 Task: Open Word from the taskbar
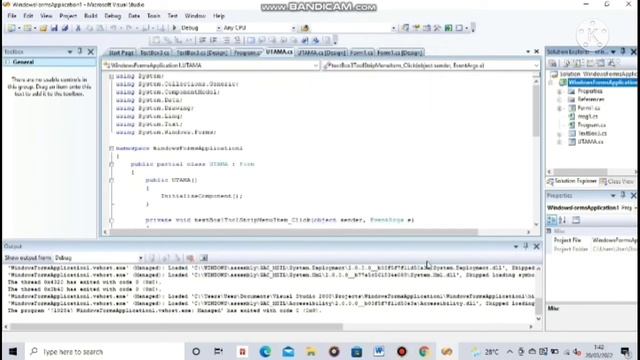(379, 351)
